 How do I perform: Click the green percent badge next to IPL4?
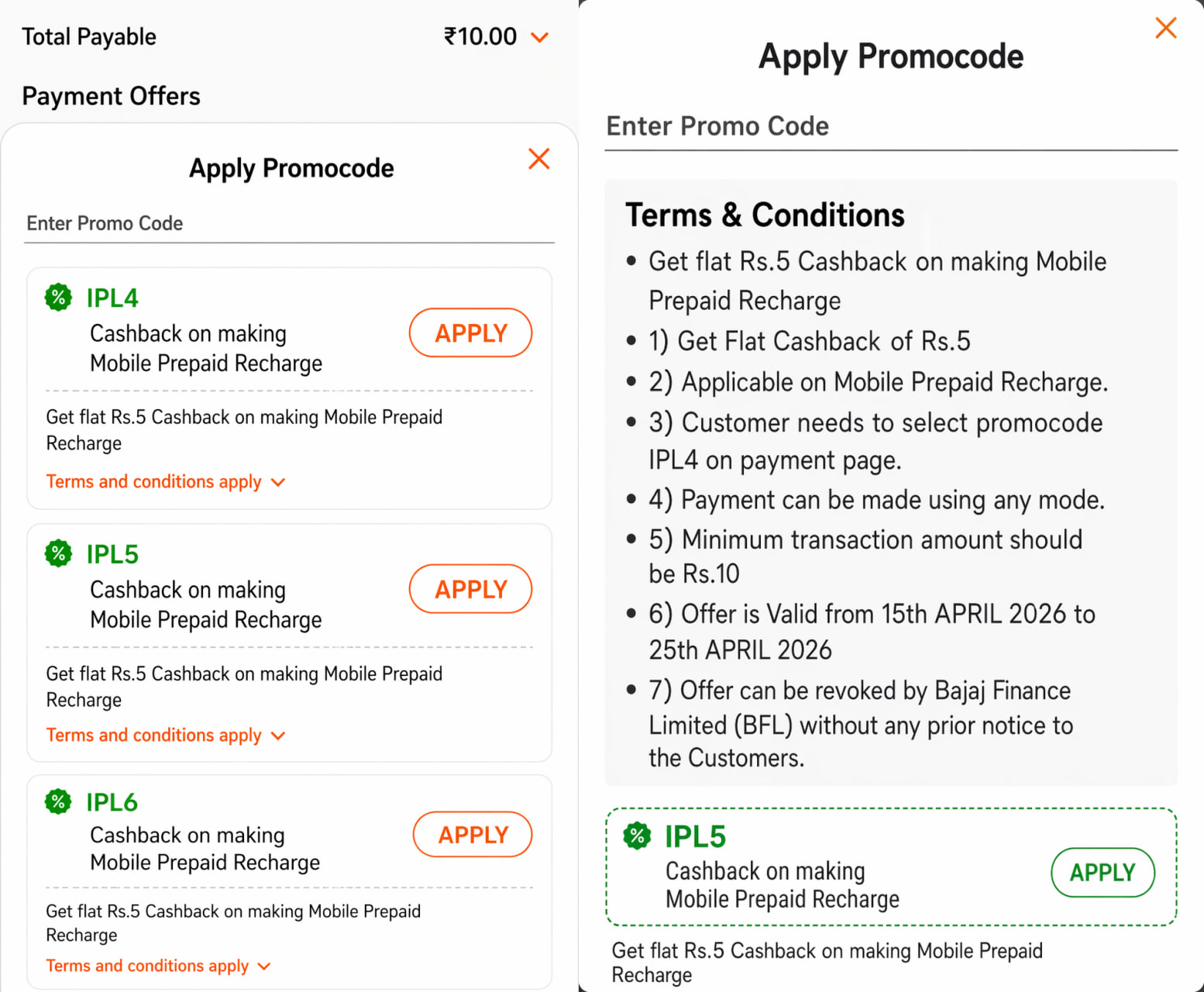coord(58,297)
